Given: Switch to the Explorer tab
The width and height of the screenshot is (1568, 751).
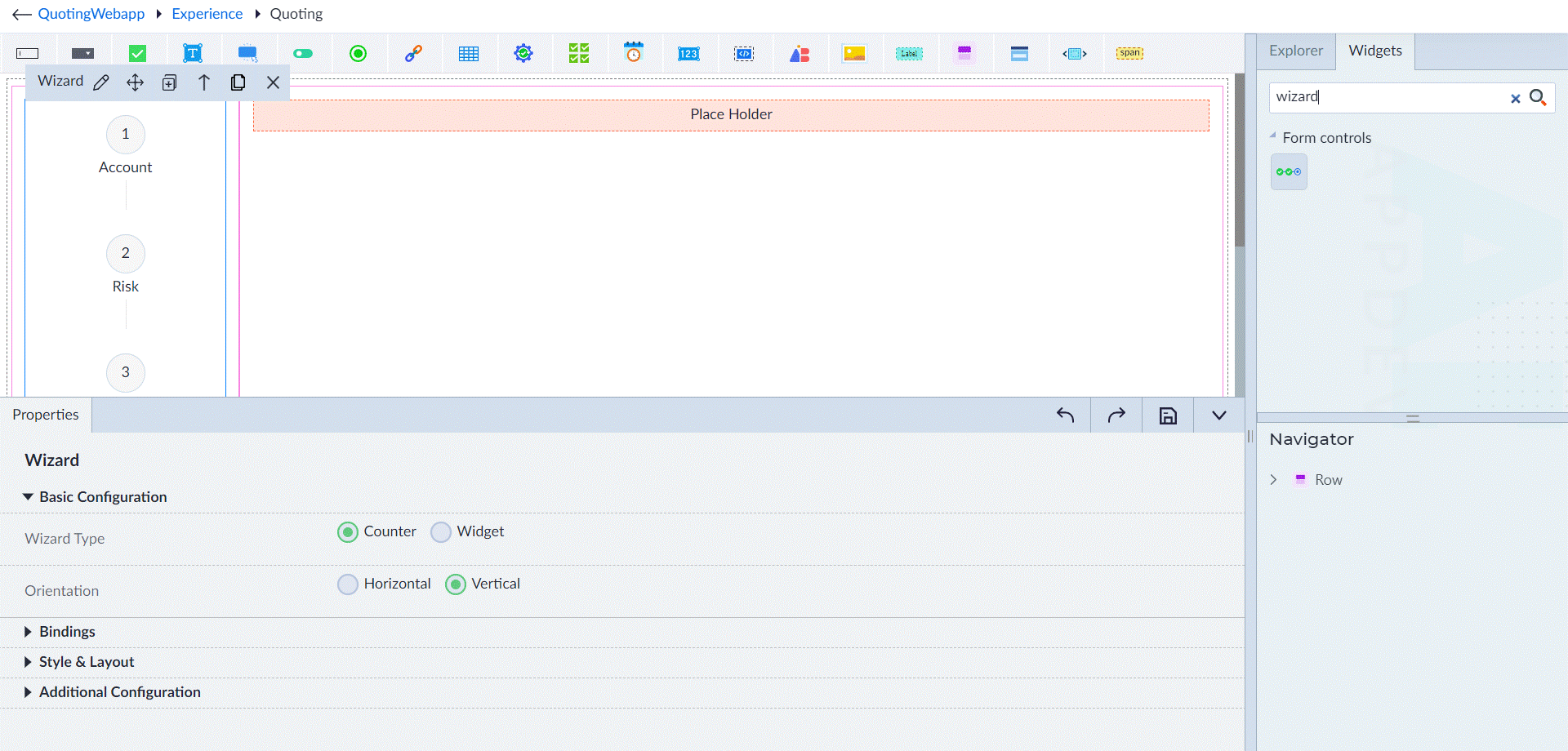Looking at the screenshot, I should point(1296,51).
